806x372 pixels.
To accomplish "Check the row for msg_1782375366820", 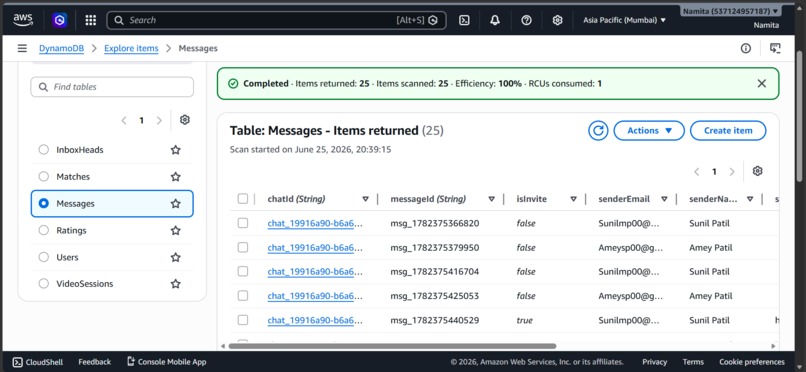I will pos(243,223).
